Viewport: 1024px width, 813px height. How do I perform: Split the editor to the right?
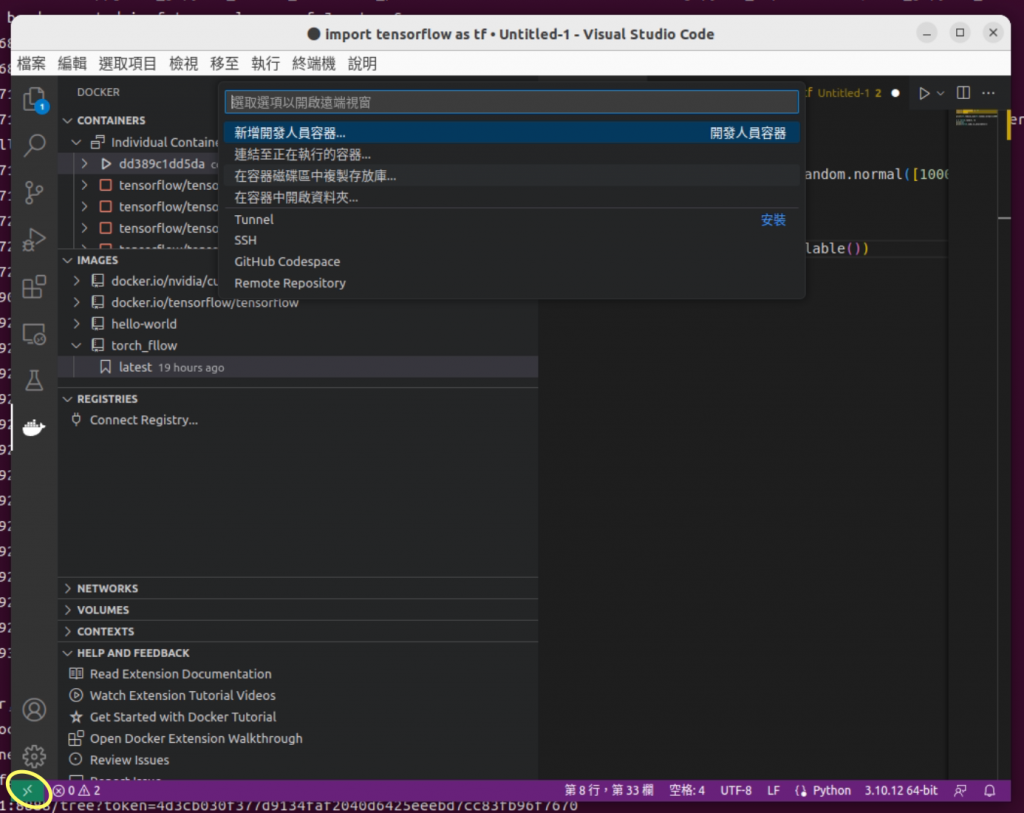963,93
